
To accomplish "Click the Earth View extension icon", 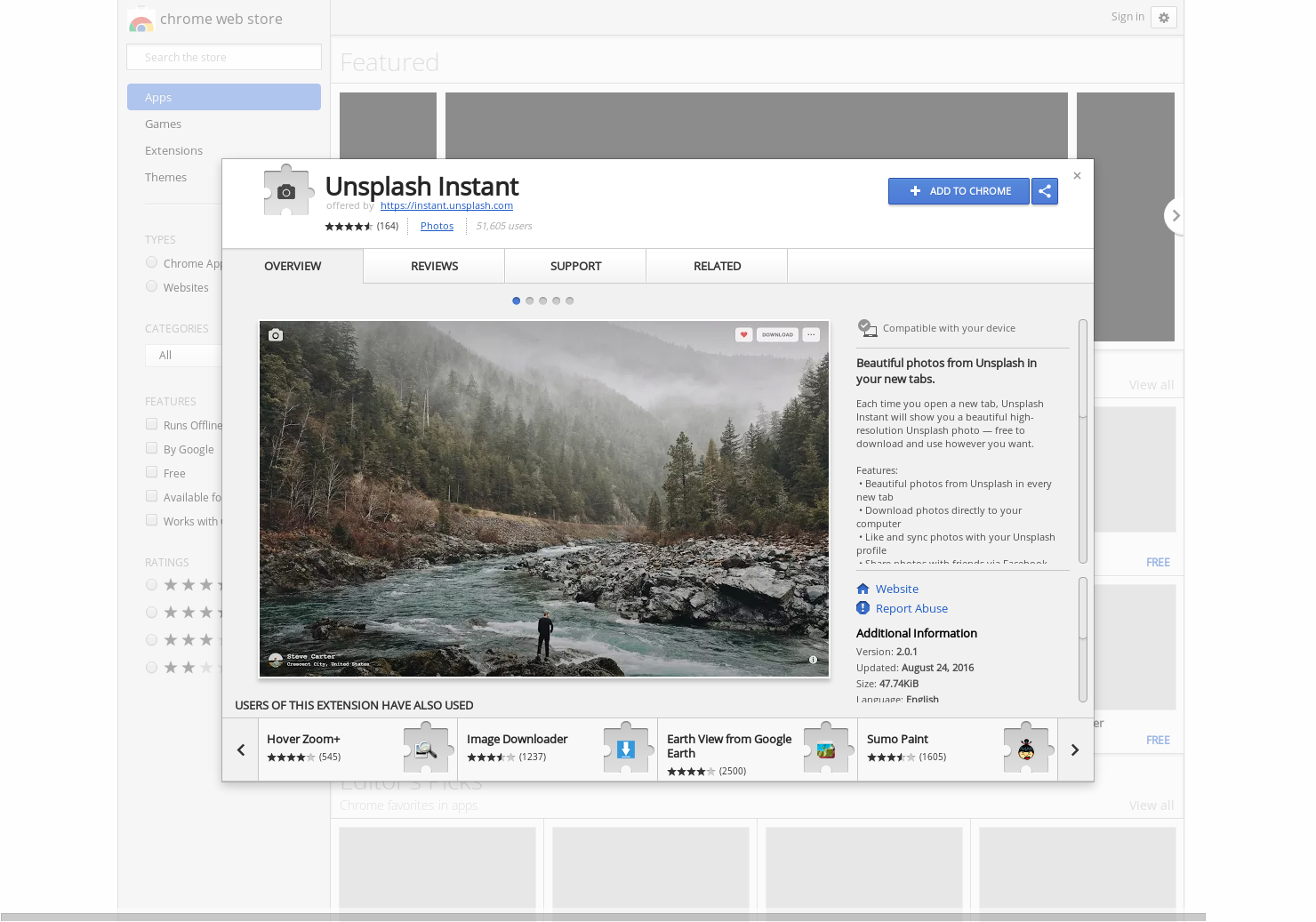I will coord(826,750).
